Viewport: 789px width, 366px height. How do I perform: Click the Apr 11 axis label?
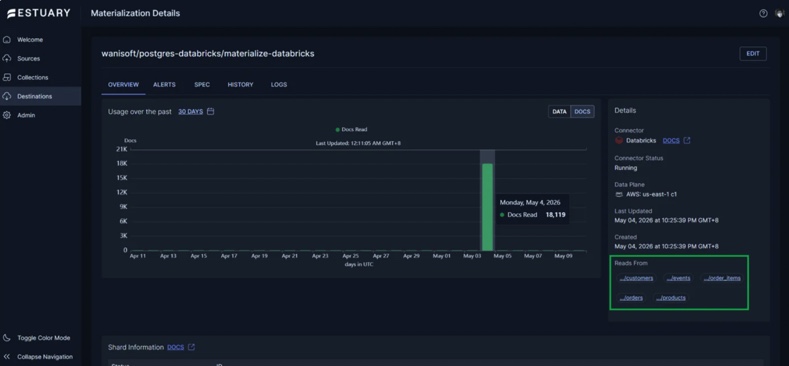(x=138, y=256)
